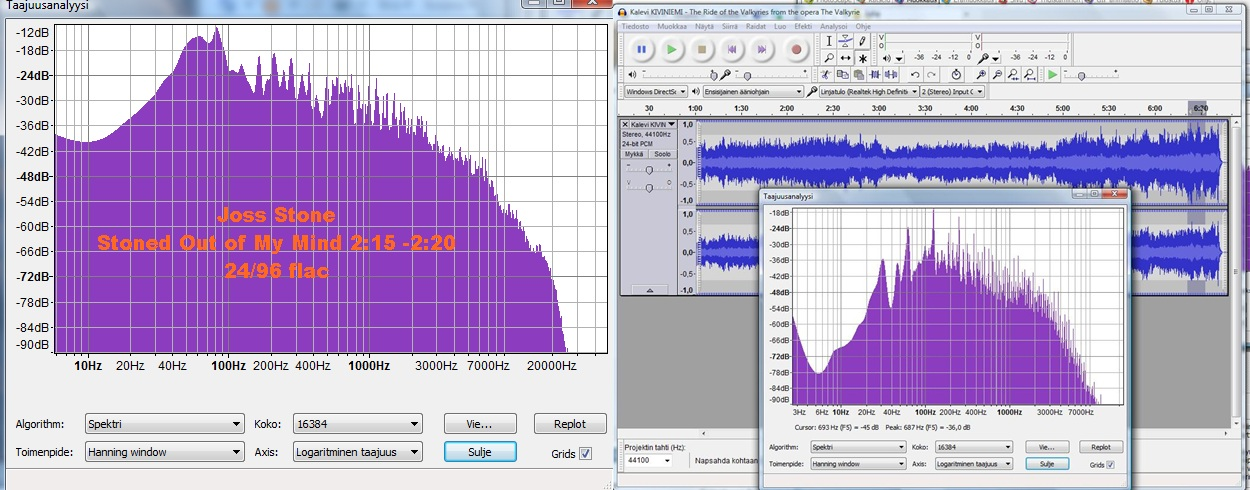Adjust the input microphone volume slider
This screenshot has width=1250, height=490.
coord(747,76)
